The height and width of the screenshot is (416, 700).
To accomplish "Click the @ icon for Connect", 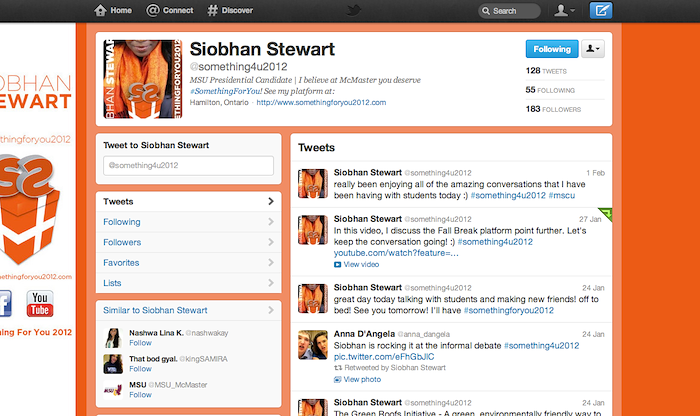I will tap(153, 10).
